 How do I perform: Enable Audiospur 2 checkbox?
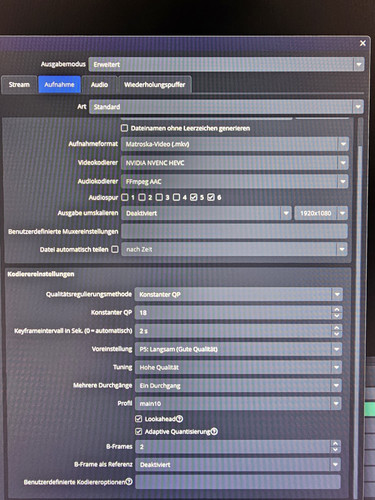point(142,197)
